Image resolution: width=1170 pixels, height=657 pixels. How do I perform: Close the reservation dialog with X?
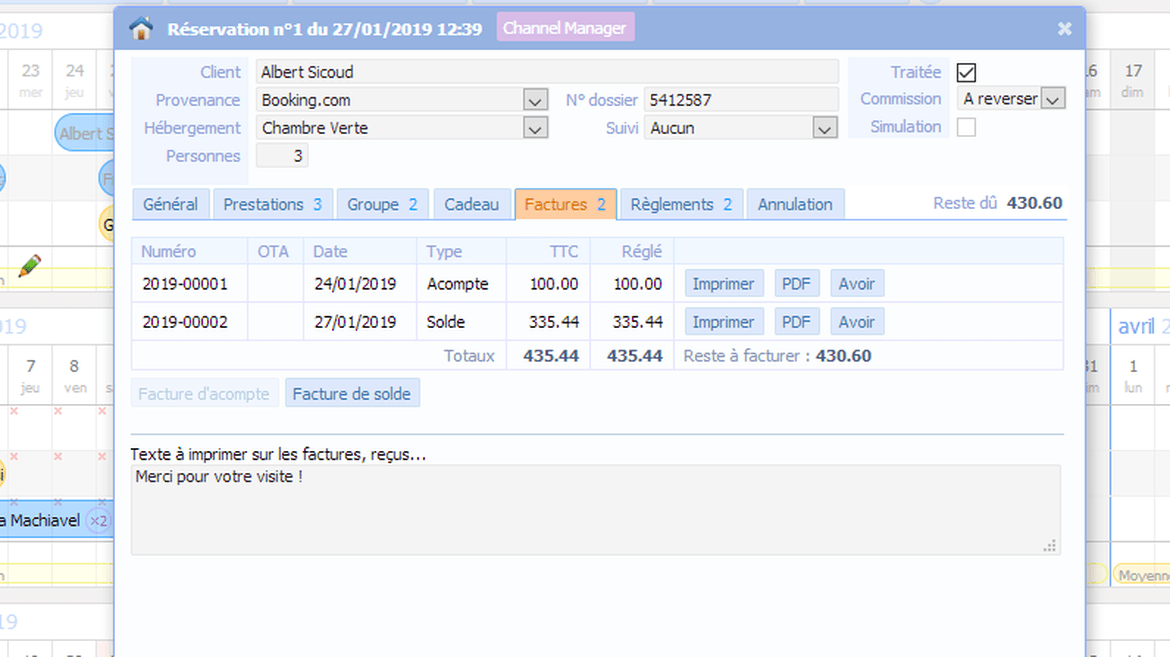[x=1064, y=29]
